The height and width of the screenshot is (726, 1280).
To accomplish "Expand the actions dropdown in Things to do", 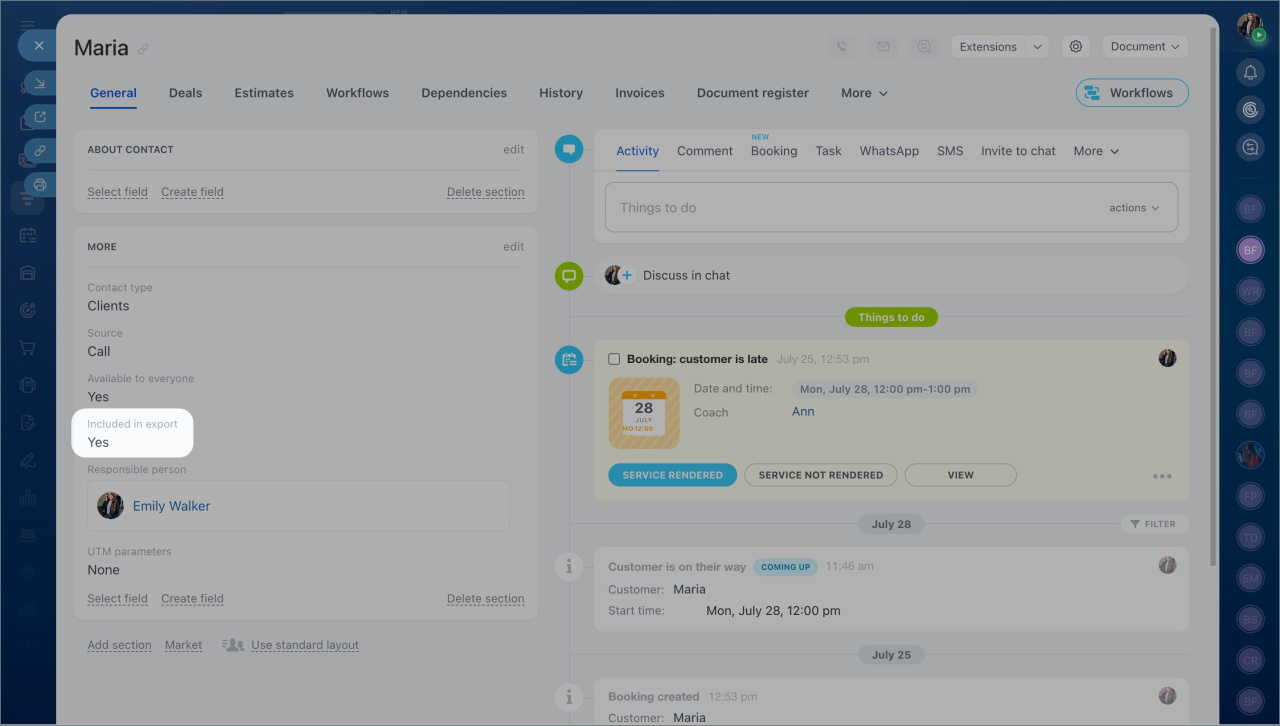I will (1134, 208).
